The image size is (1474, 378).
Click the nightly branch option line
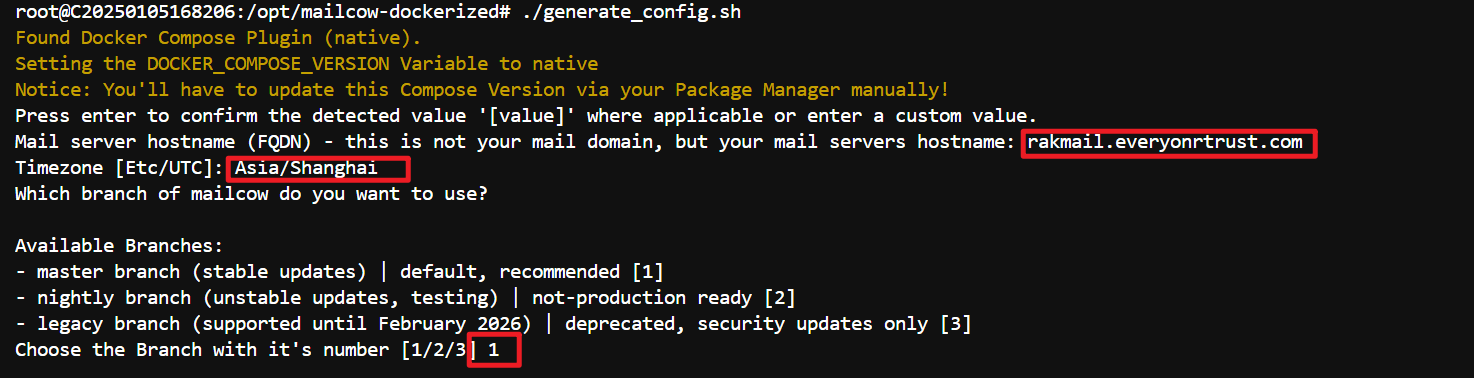coord(405,298)
